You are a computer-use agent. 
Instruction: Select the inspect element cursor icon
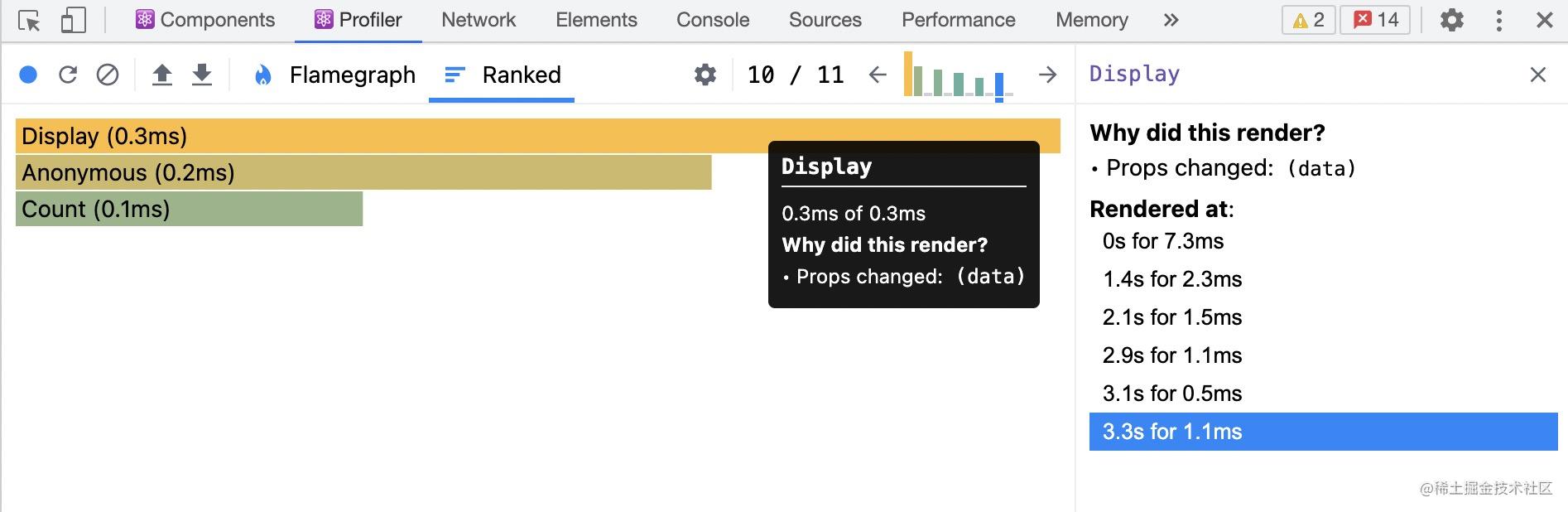[x=30, y=21]
